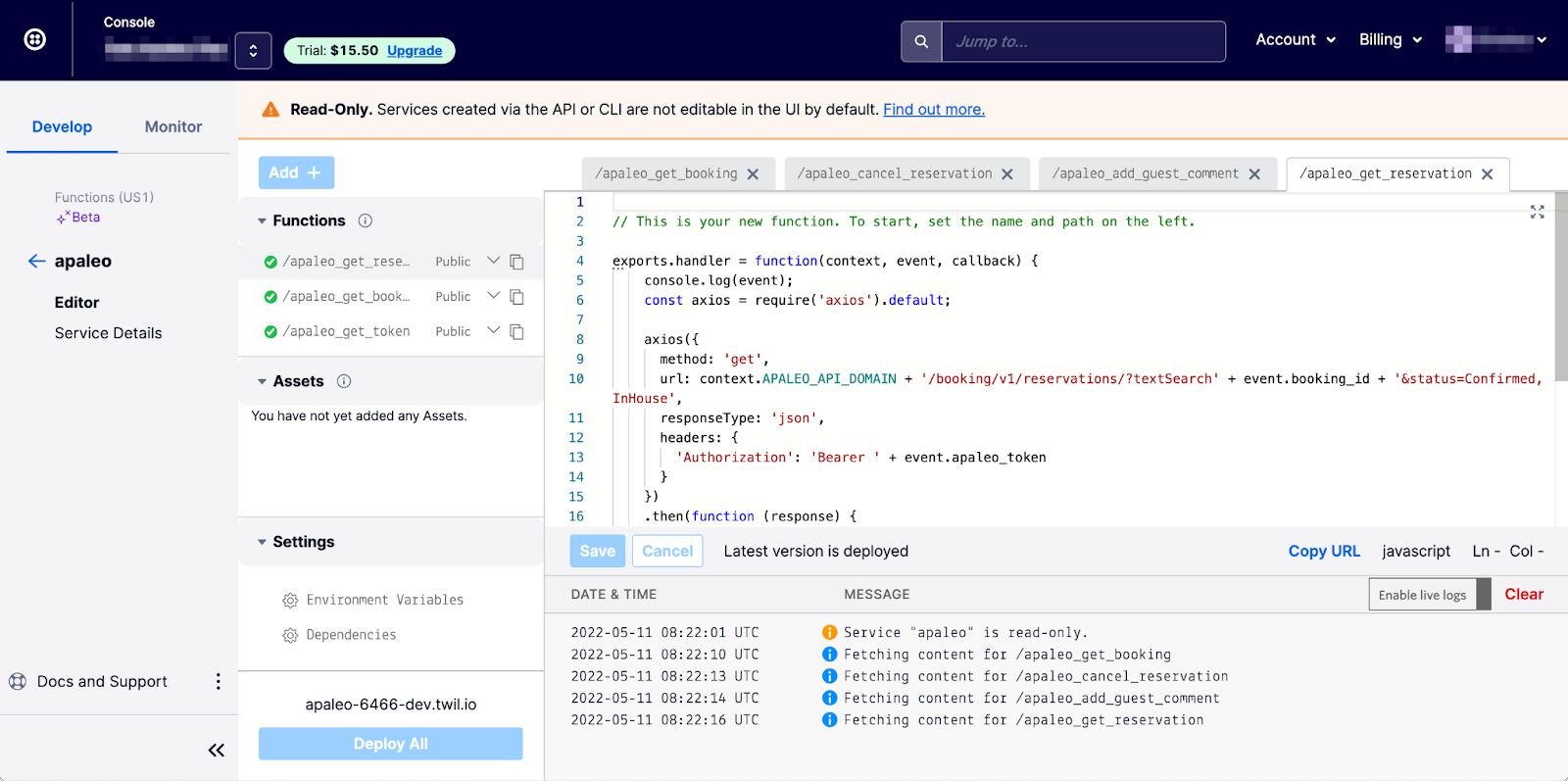The width and height of the screenshot is (1568, 781).
Task: Click warning icon on read-only log
Action: tap(830, 633)
